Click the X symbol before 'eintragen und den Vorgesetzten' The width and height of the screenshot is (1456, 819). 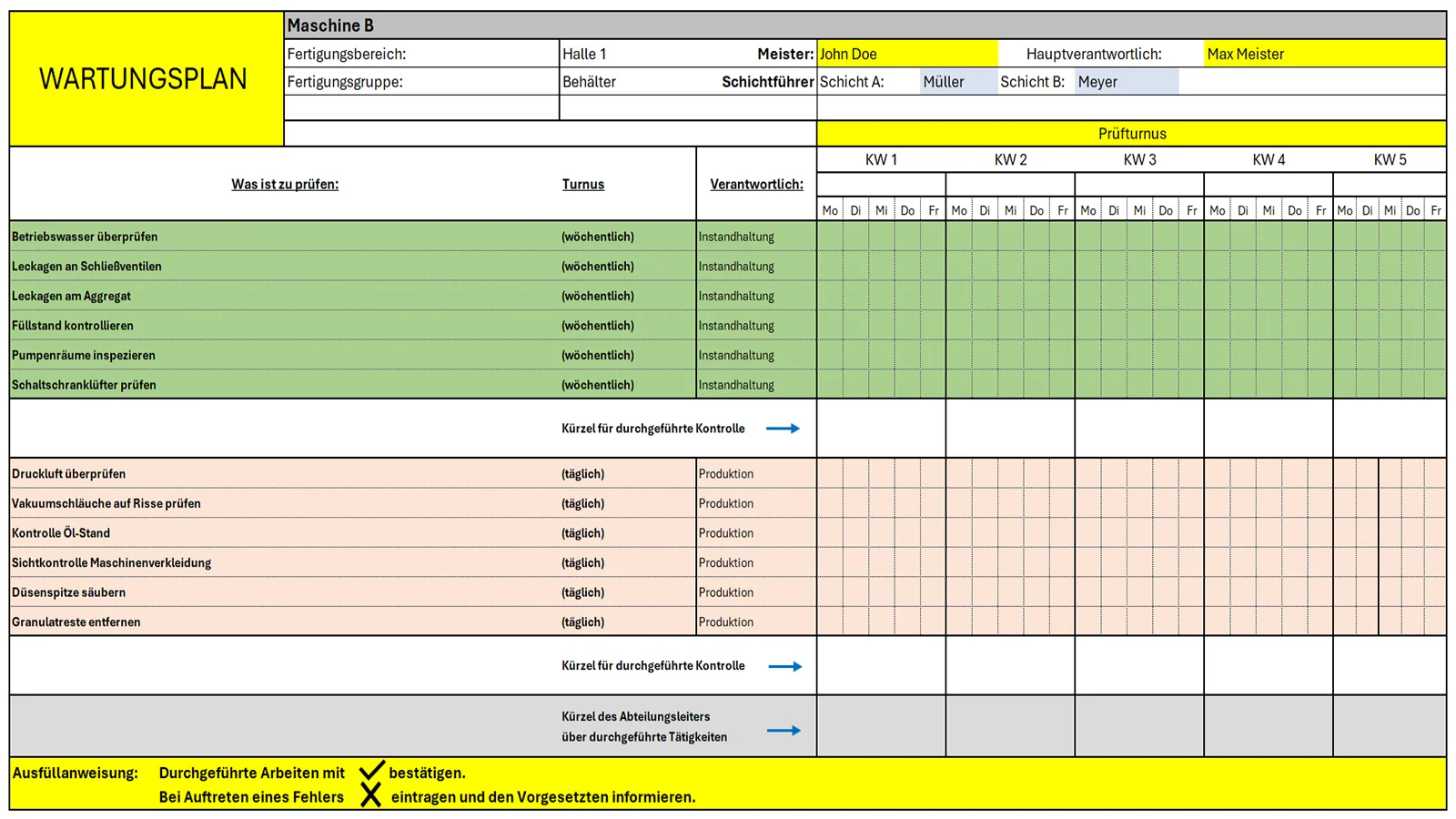[x=370, y=796]
